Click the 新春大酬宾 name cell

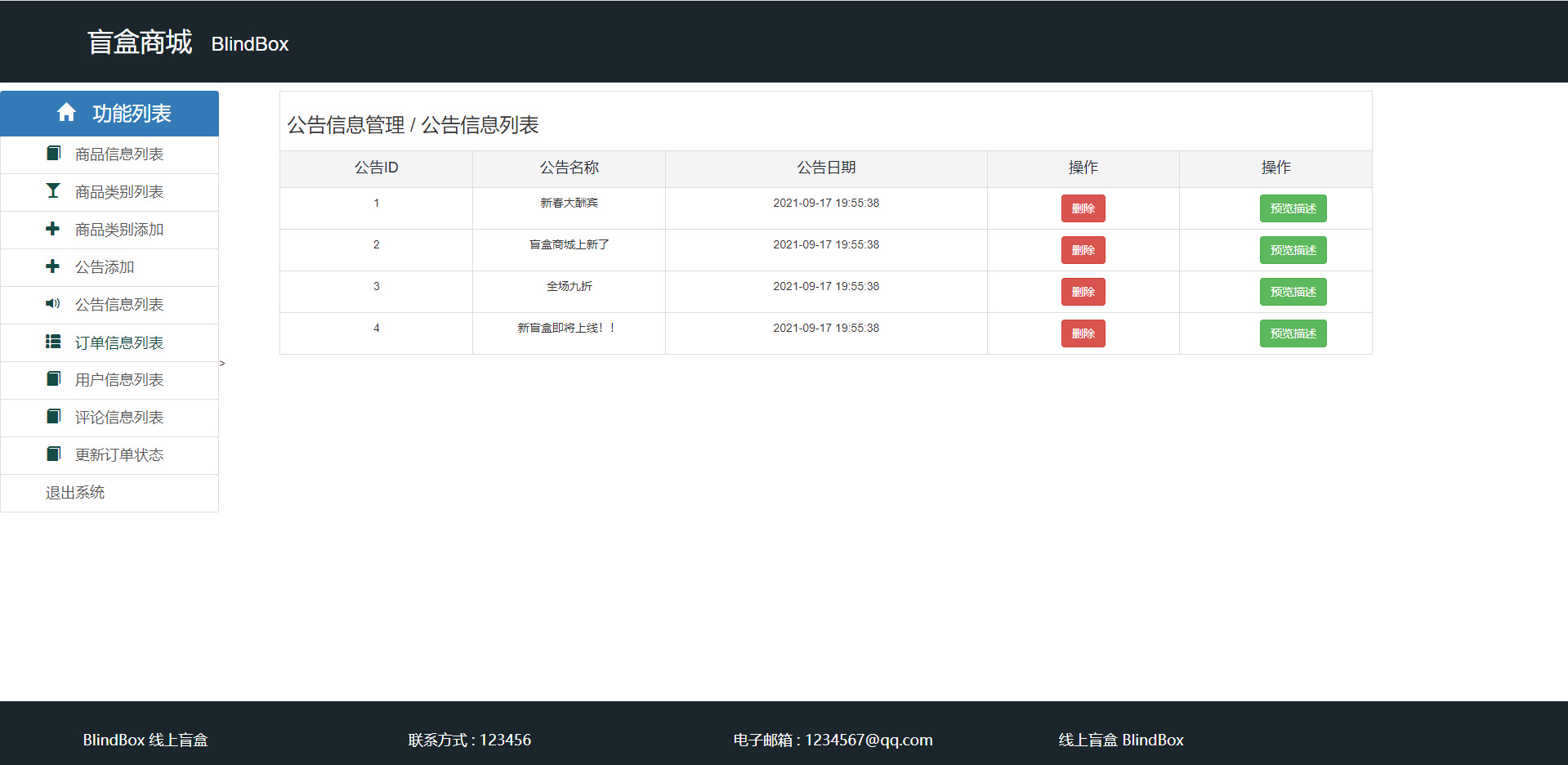point(569,208)
